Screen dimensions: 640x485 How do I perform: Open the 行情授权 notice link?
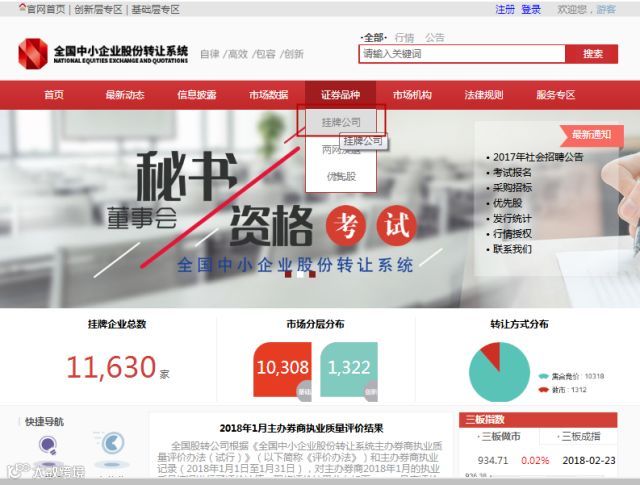tap(512, 234)
